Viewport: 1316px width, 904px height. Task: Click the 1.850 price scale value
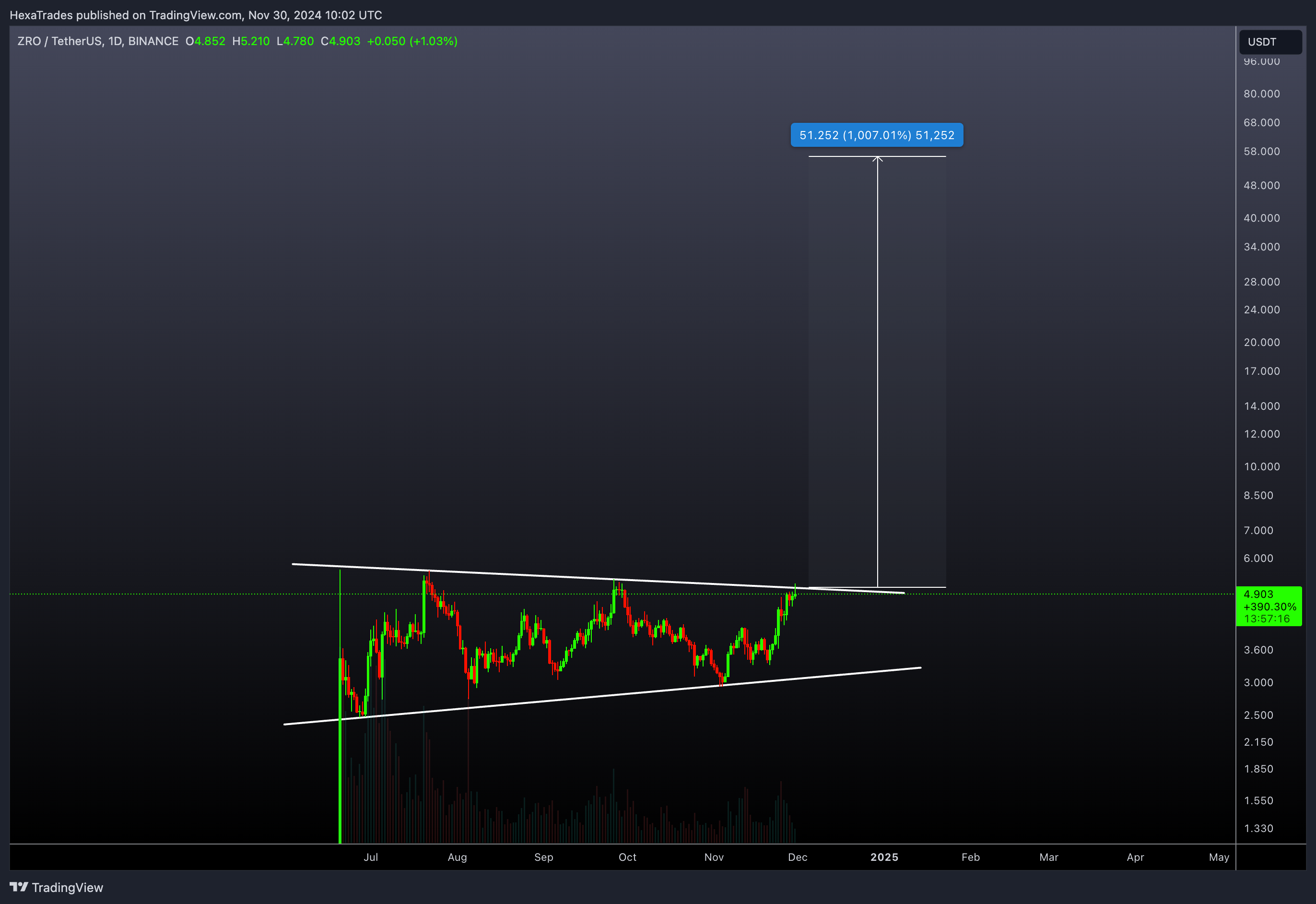pyautogui.click(x=1258, y=769)
